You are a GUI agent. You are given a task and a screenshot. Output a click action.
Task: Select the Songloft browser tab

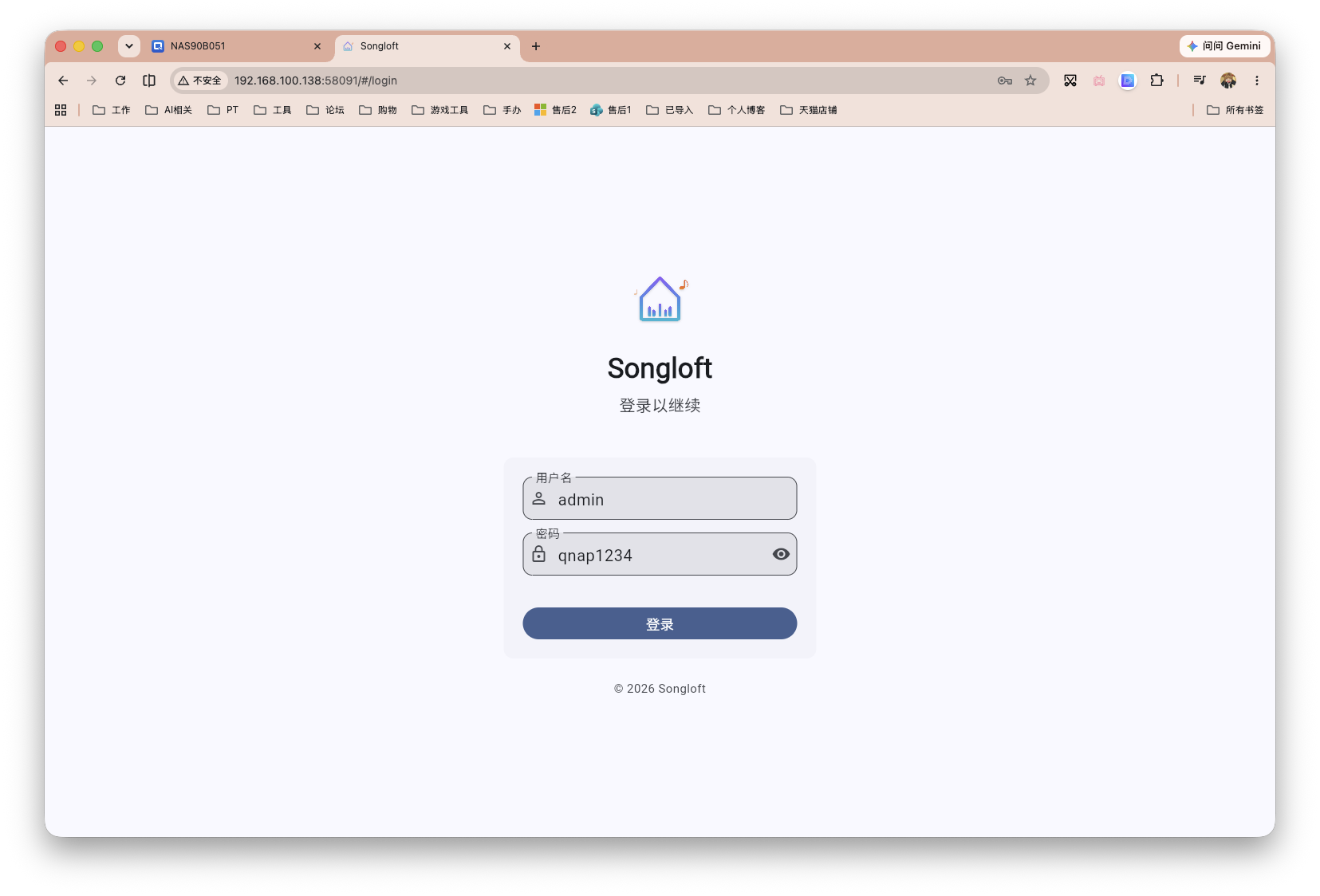(427, 46)
